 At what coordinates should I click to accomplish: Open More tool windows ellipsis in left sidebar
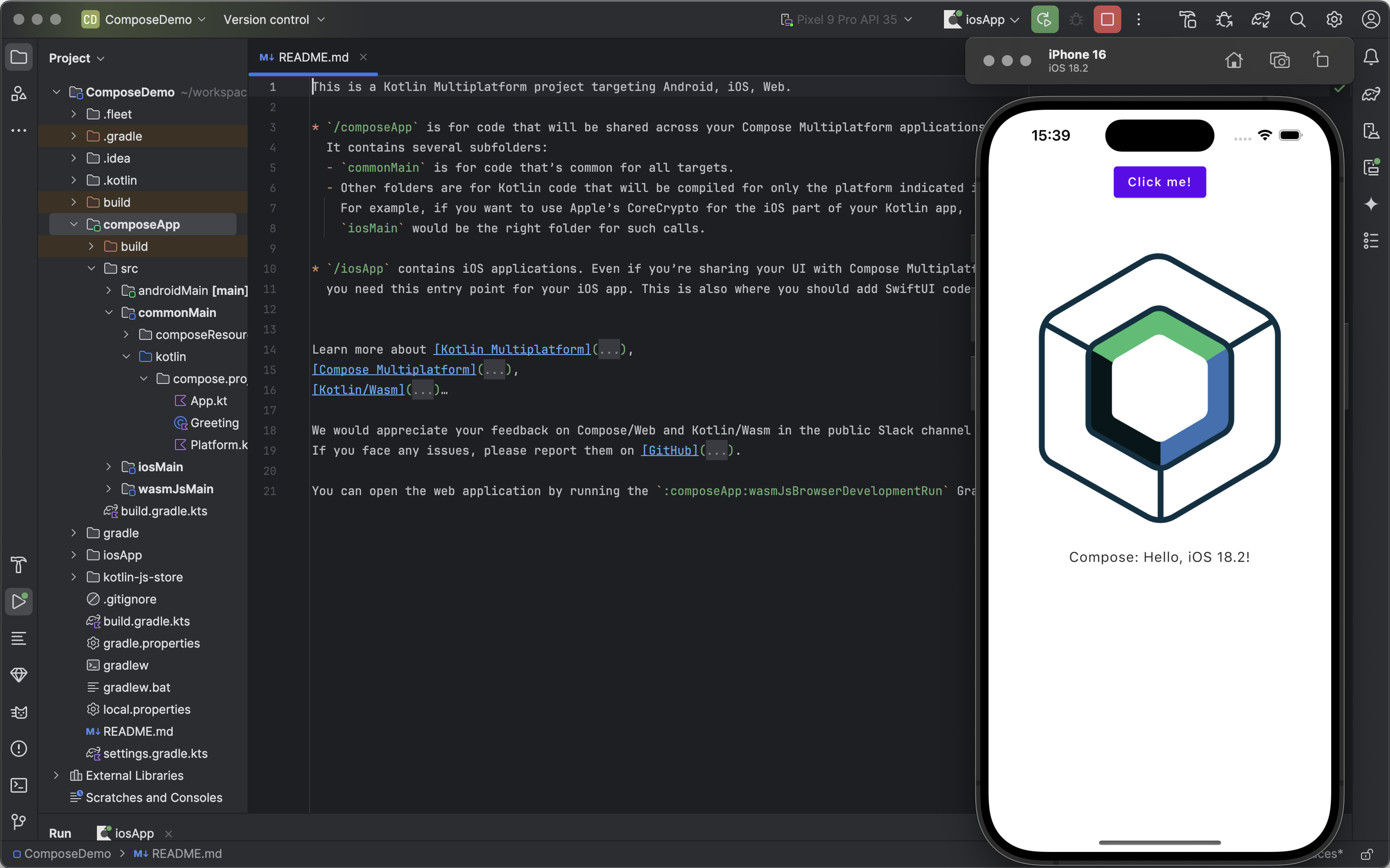tap(19, 130)
